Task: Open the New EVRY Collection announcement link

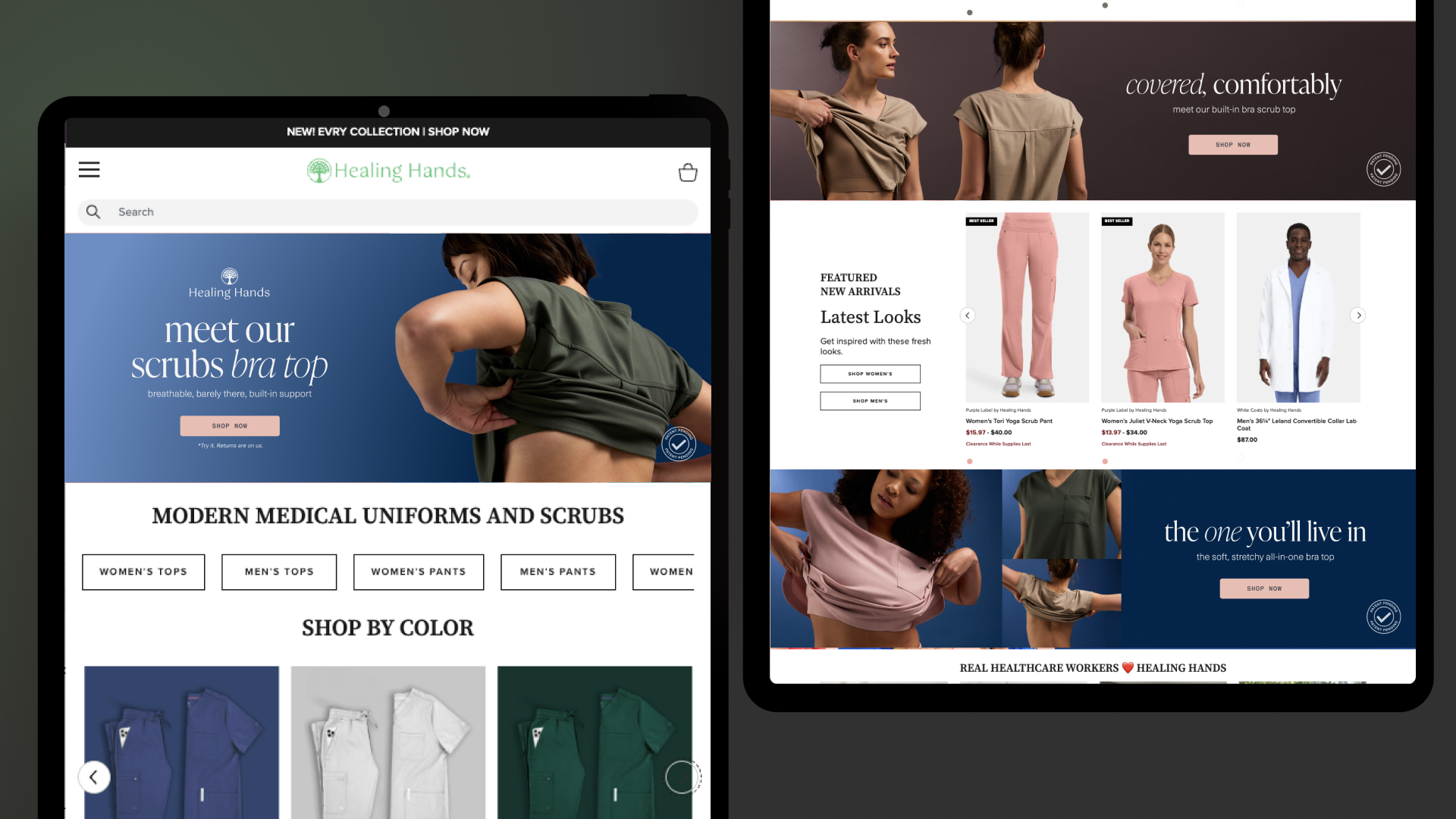Action: click(388, 132)
